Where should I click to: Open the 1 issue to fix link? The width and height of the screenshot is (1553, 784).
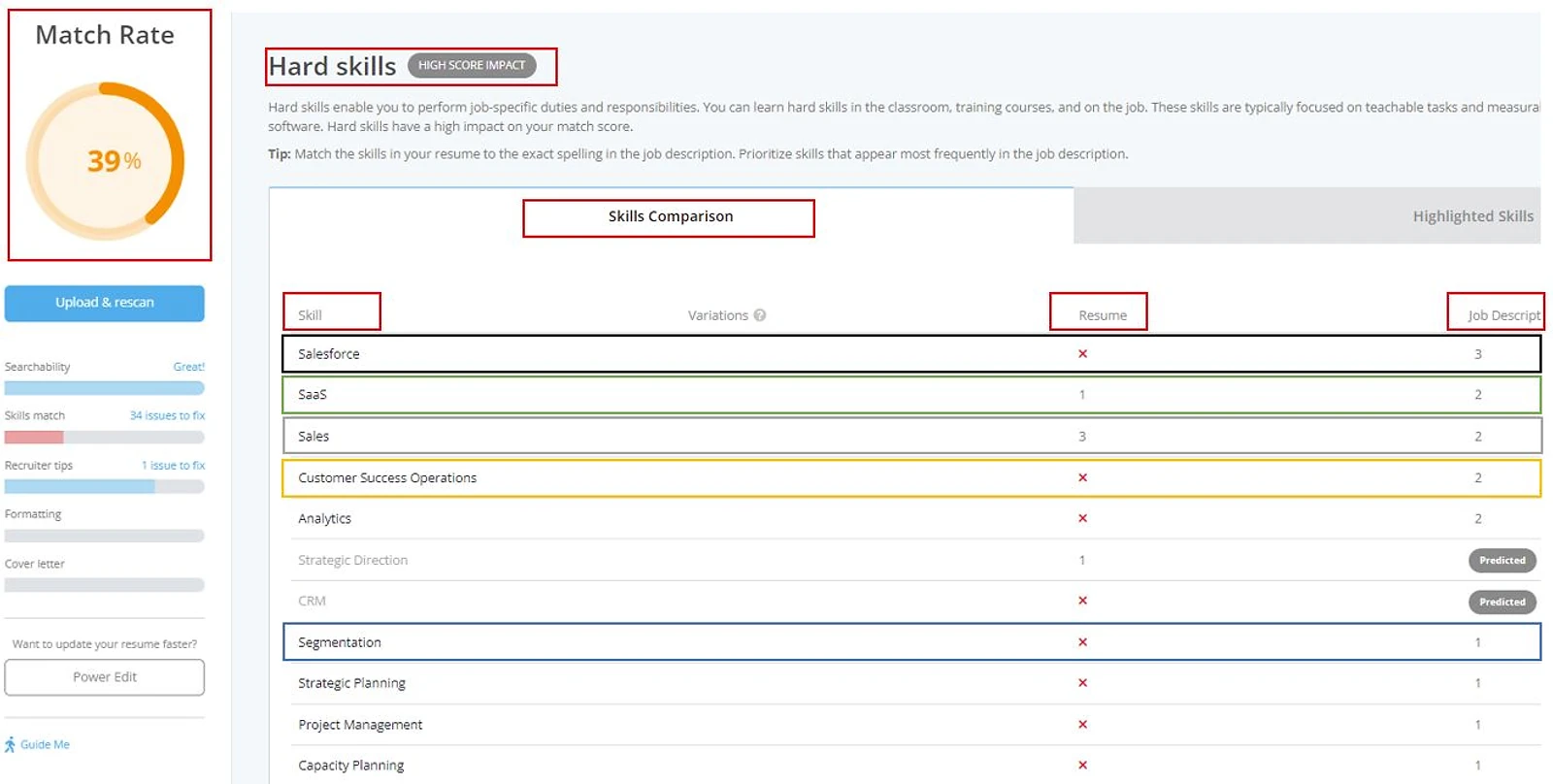point(173,466)
